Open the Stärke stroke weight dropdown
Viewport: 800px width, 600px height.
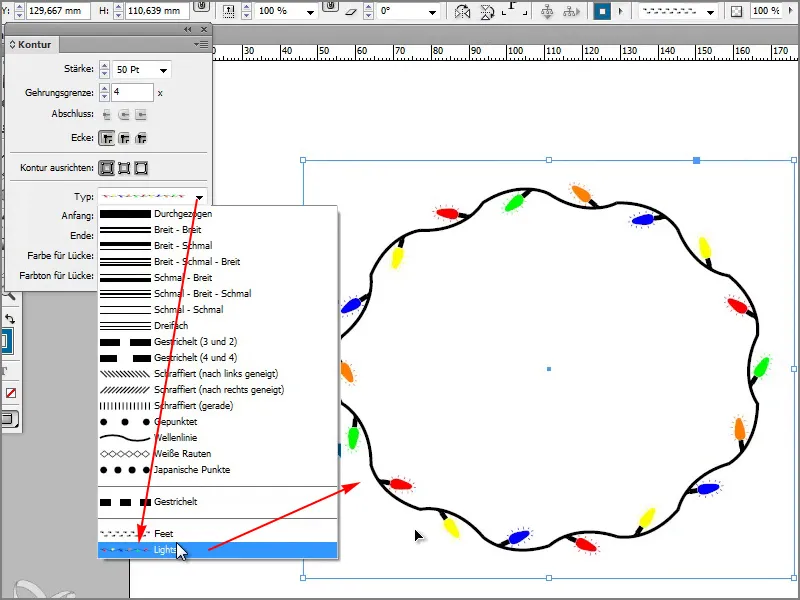[164, 70]
